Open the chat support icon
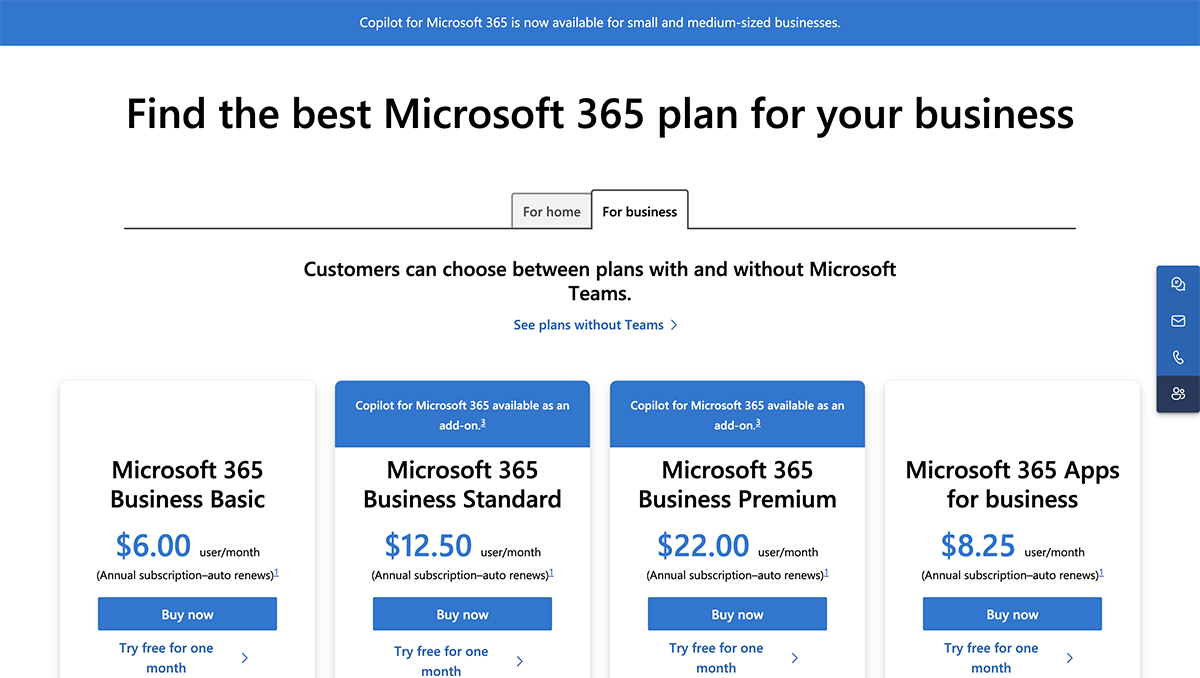1200x678 pixels. click(x=1177, y=283)
